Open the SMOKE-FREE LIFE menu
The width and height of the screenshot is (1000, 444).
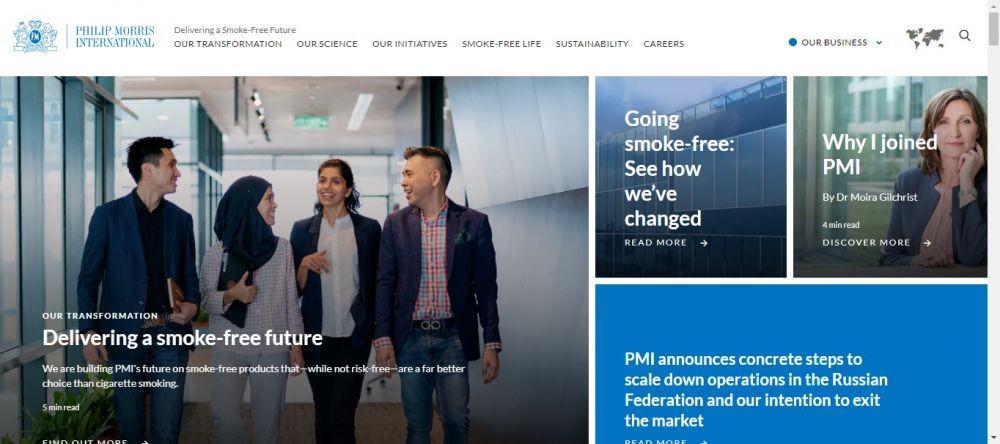[501, 44]
